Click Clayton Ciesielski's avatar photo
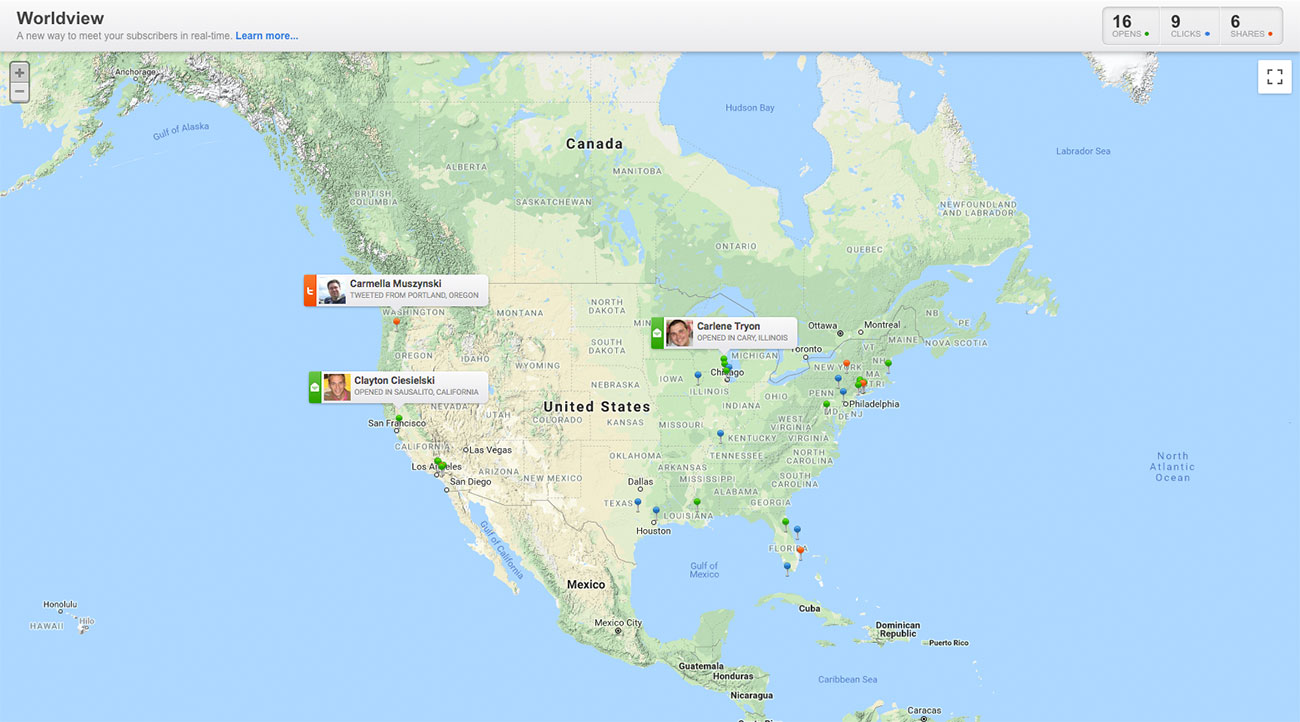1300x722 pixels. 337,387
